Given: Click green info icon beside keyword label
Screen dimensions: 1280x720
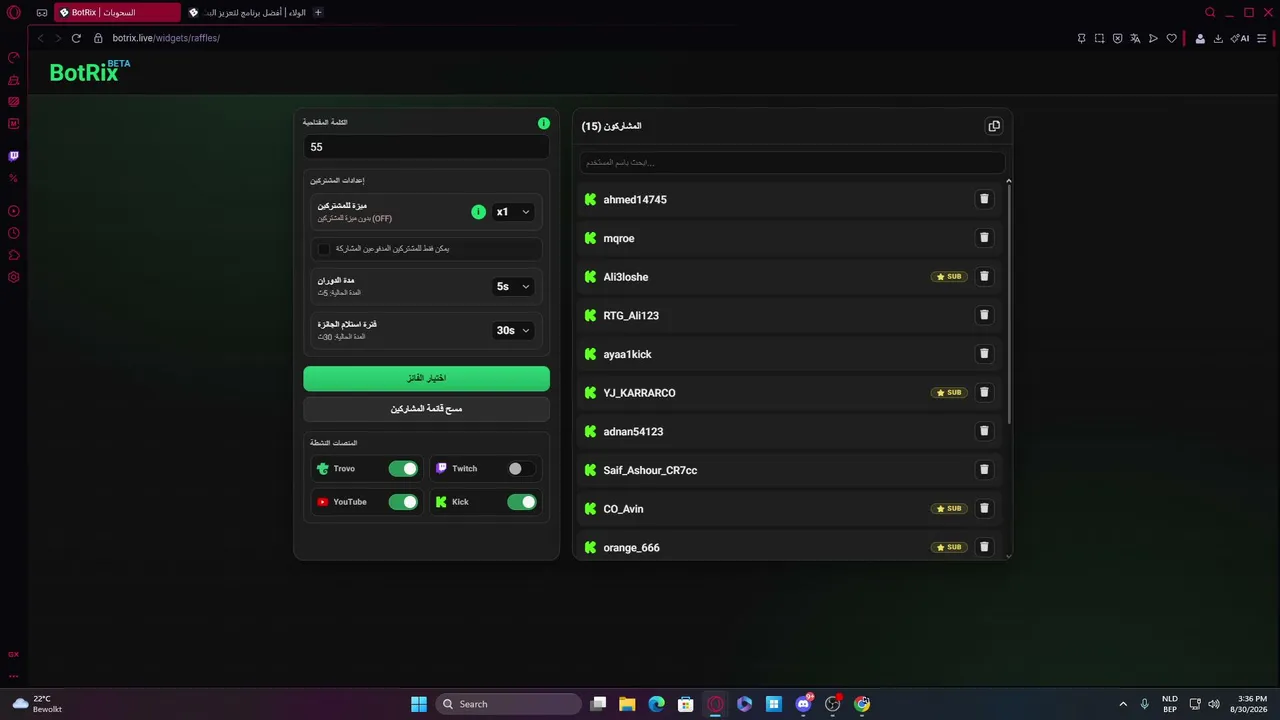Looking at the screenshot, I should click(x=544, y=123).
